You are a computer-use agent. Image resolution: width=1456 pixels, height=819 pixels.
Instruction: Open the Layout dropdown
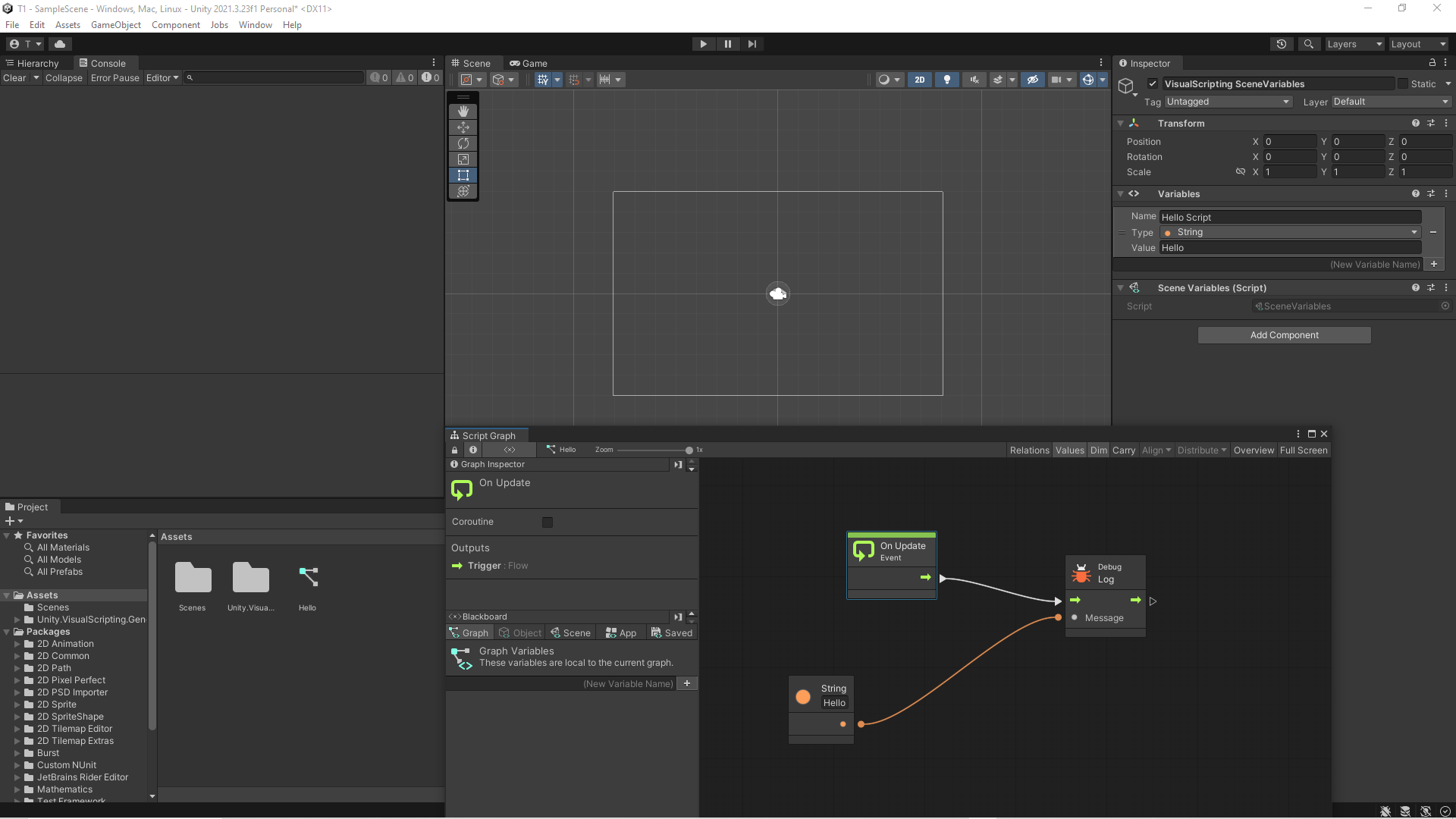click(x=1418, y=44)
